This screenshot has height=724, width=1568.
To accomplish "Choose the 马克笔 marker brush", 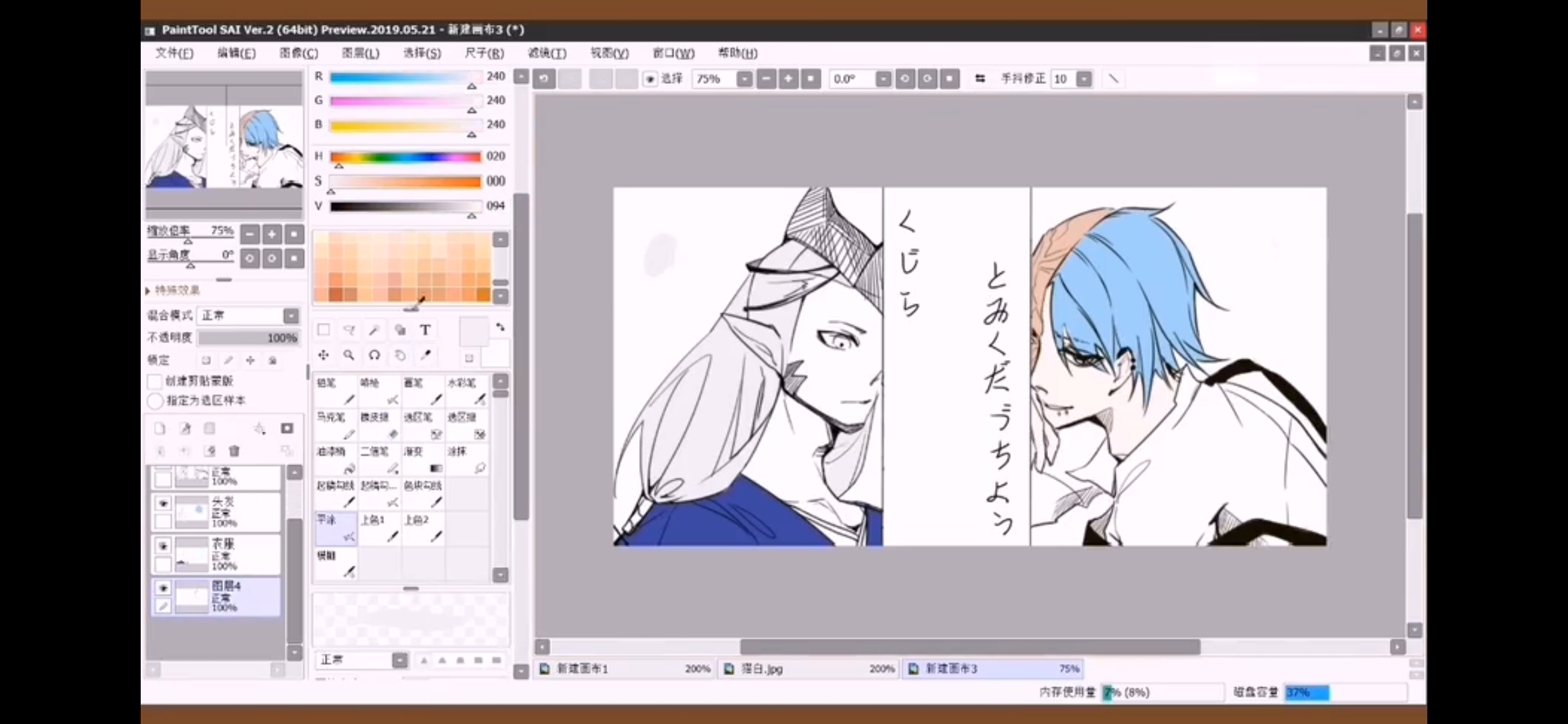I will tap(336, 425).
